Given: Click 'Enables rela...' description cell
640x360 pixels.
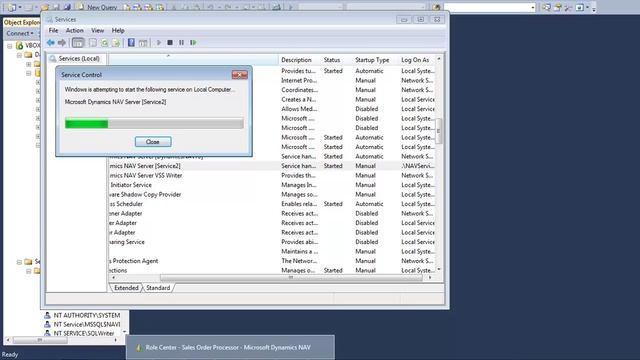Looking at the screenshot, I should click(299, 204).
